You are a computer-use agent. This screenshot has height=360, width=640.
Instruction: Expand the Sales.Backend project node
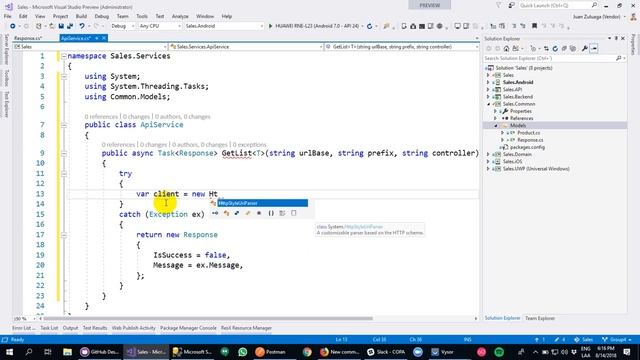(x=488, y=97)
